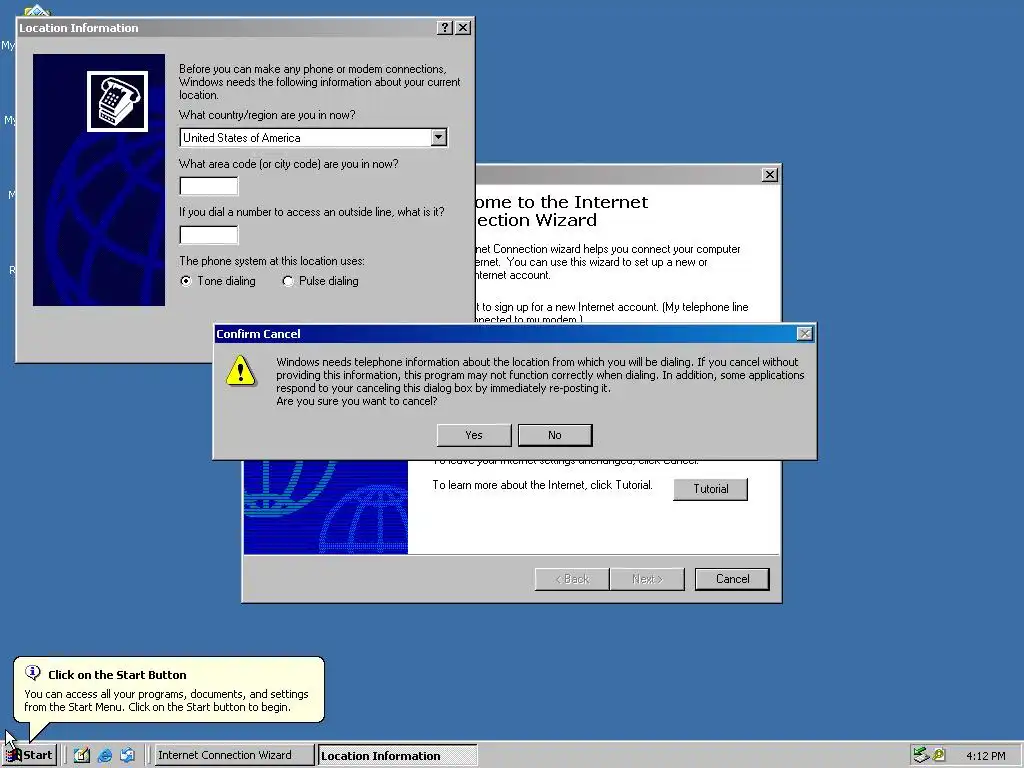Switch to Internet Connection Wizard taskbar button
Screen dimensions: 1024x768
(233, 755)
